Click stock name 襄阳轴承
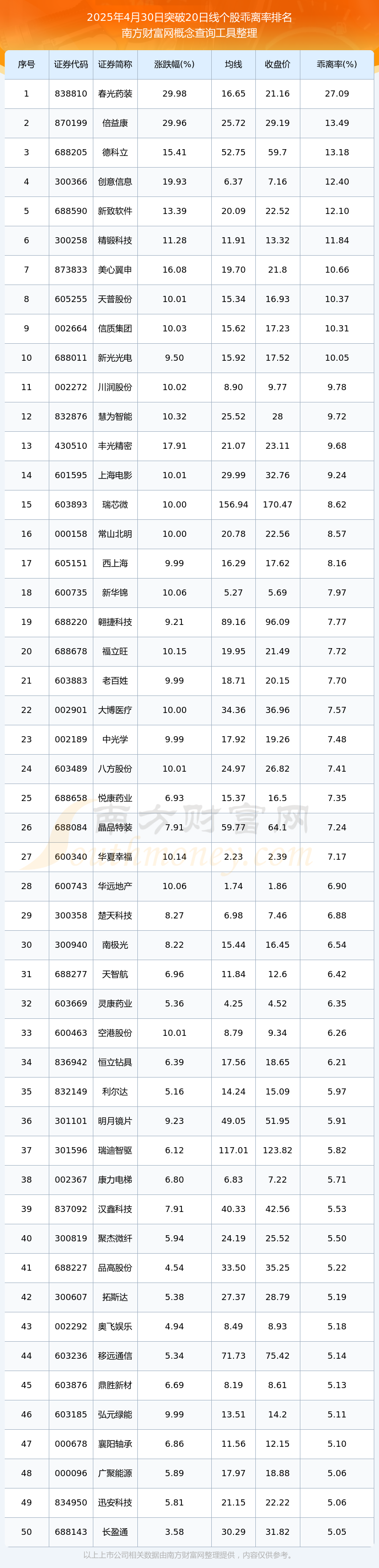The image size is (379, 1568). [x=115, y=1444]
